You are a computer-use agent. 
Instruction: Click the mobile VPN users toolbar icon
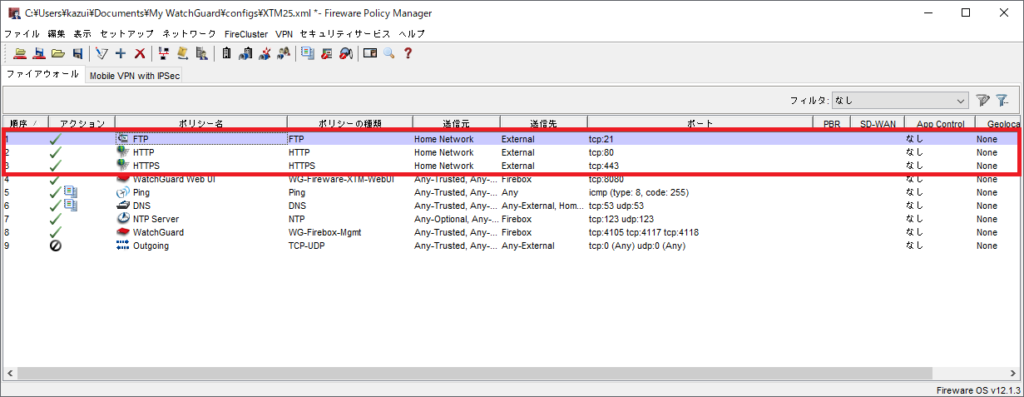click(x=283, y=54)
